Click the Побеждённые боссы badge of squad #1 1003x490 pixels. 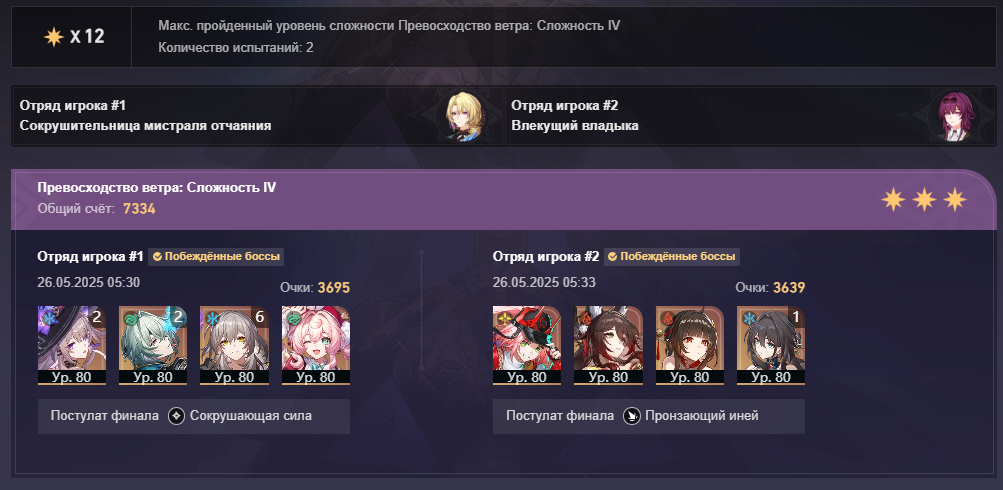(216, 257)
